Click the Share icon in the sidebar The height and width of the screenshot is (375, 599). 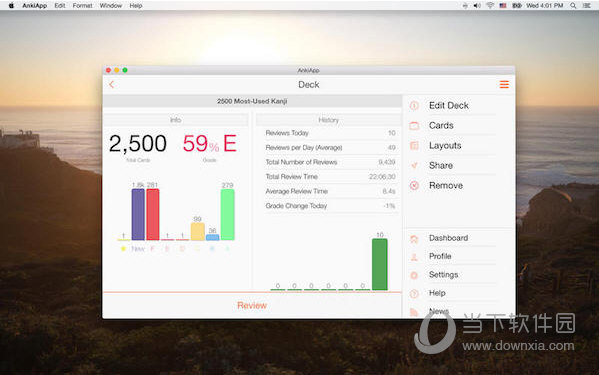coord(414,165)
